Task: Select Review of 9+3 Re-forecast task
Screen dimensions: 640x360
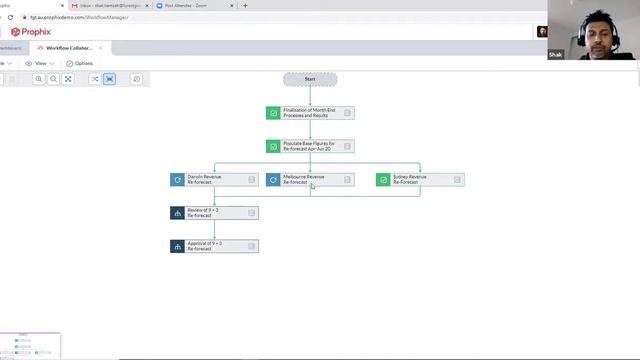Action: [x=214, y=213]
